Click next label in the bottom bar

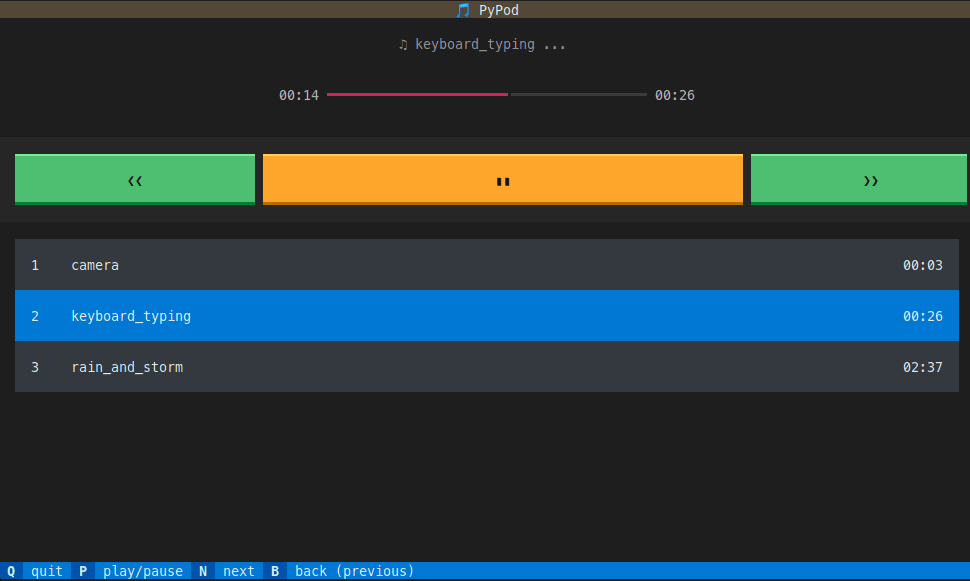238,570
